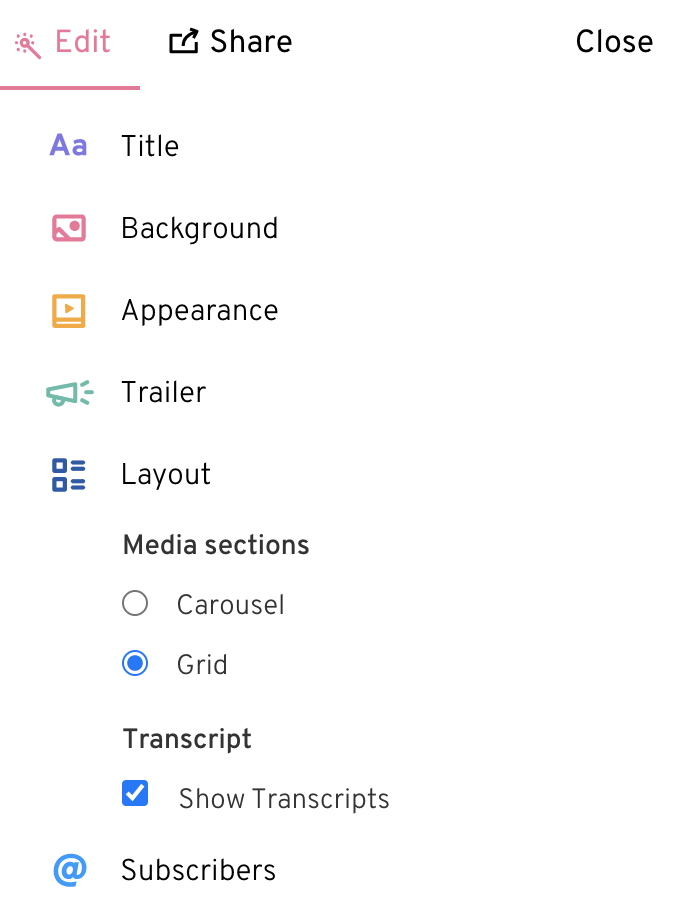Expand the Title section
The image size is (684, 918).
click(x=150, y=146)
